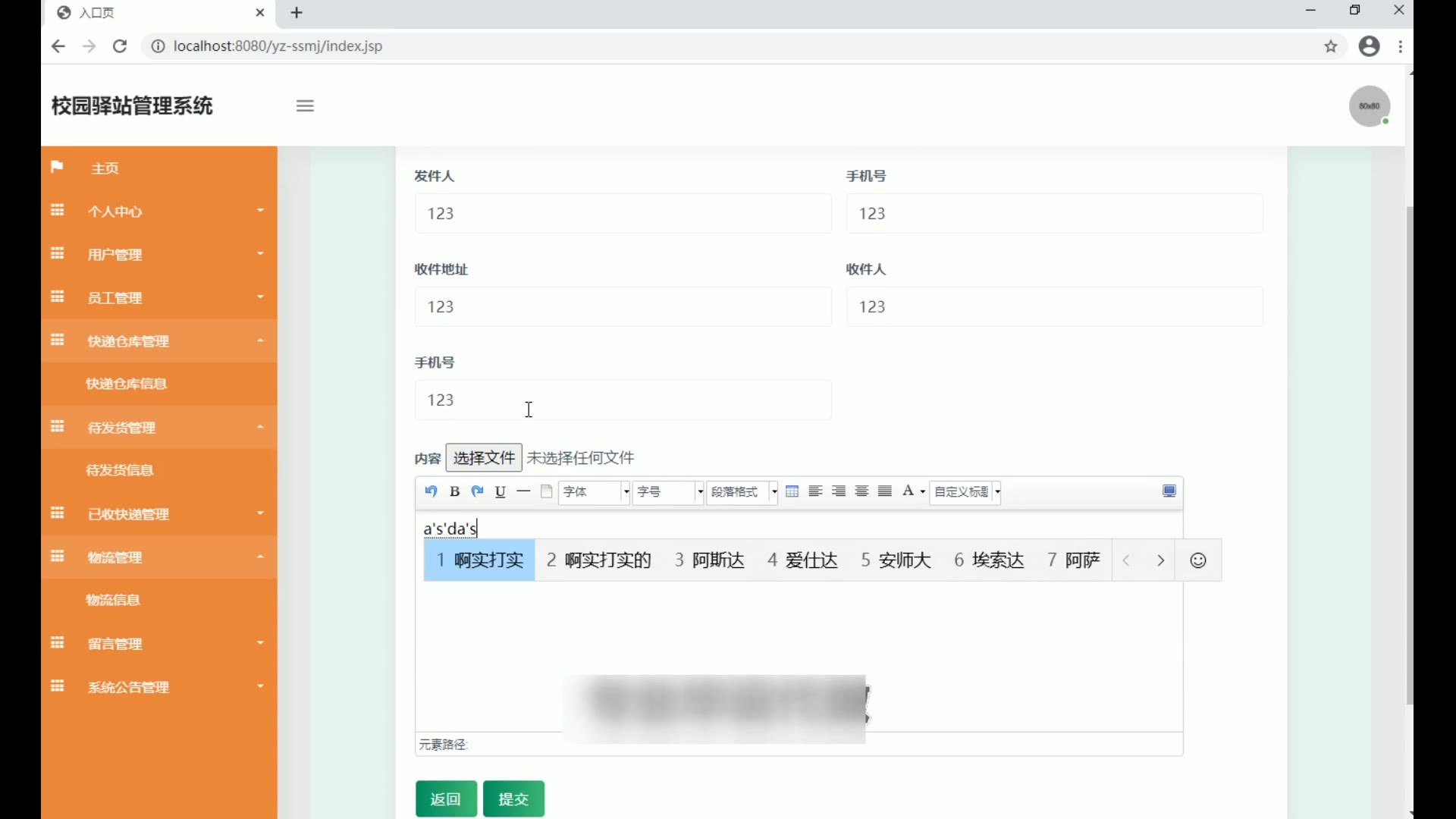1456x819 pixels.
Task: Click the undo icon in editor toolbar
Action: point(431,491)
